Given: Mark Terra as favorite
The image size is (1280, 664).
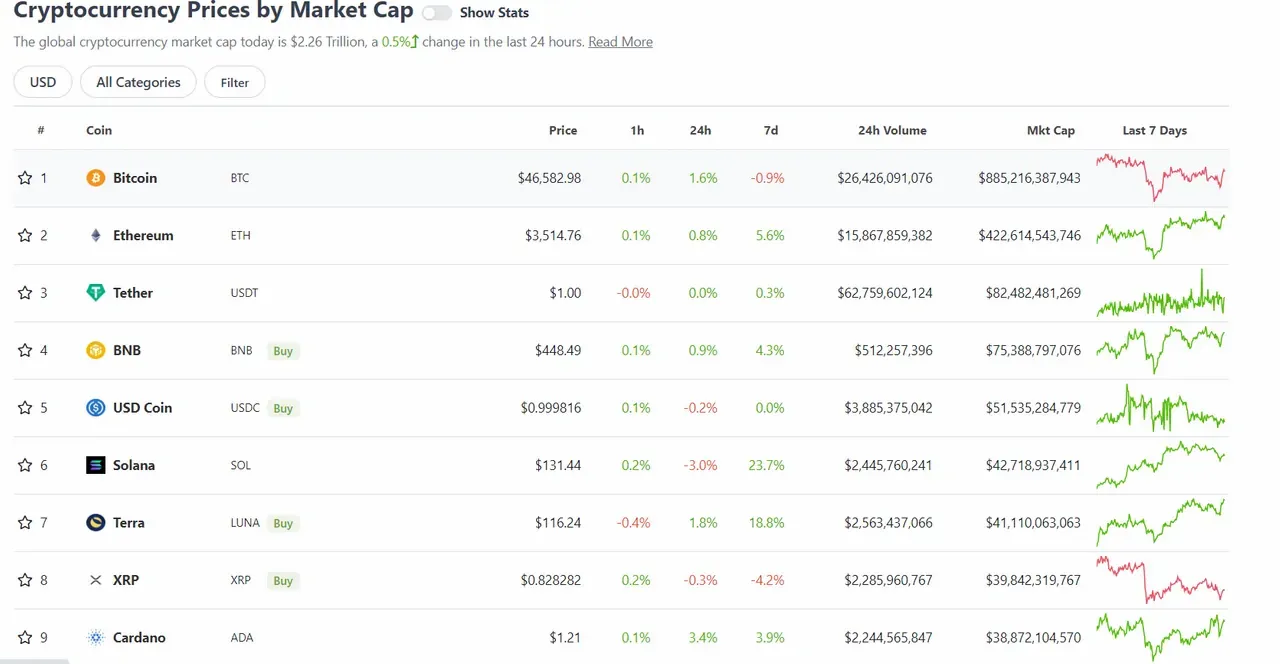Looking at the screenshot, I should click(x=25, y=523).
